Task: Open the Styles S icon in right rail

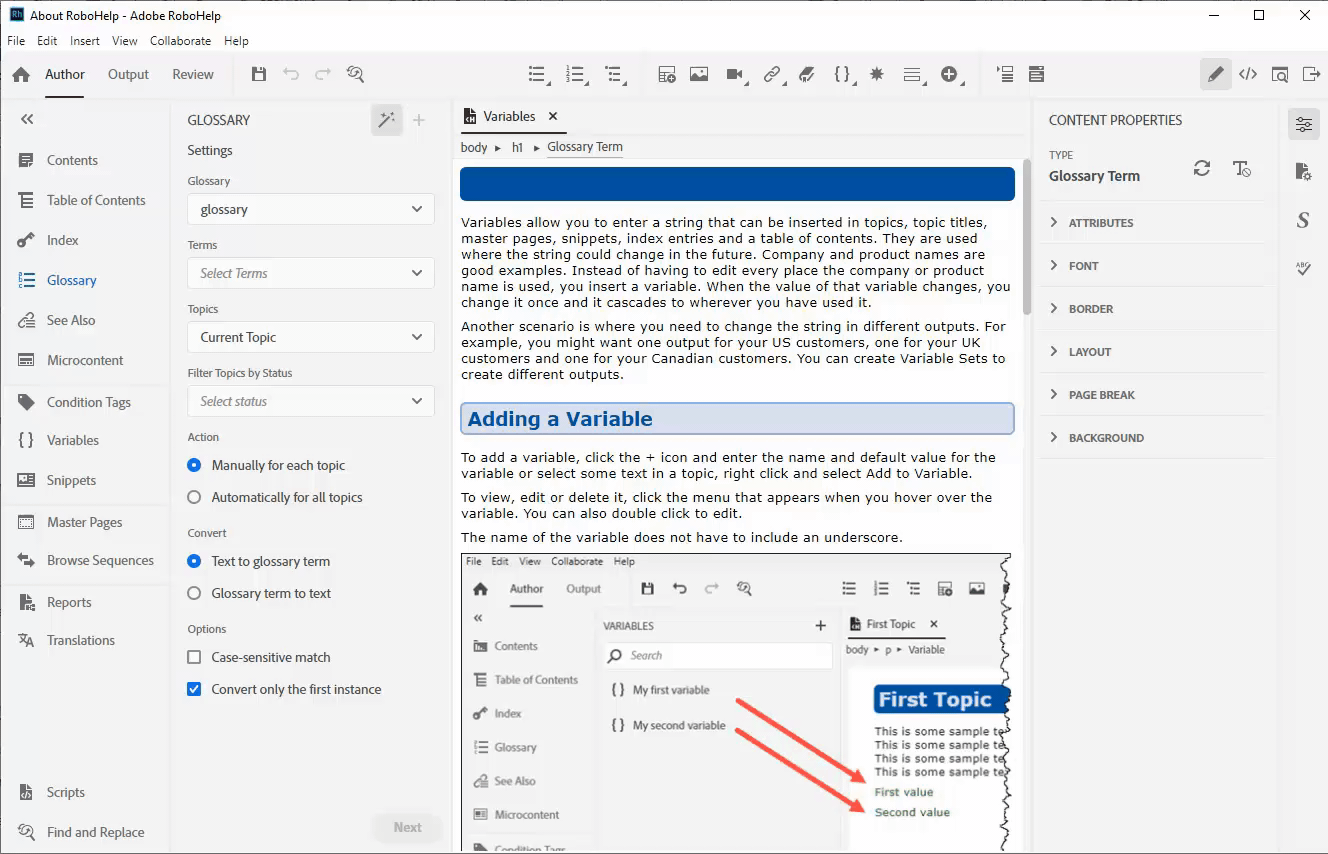Action: tap(1303, 220)
